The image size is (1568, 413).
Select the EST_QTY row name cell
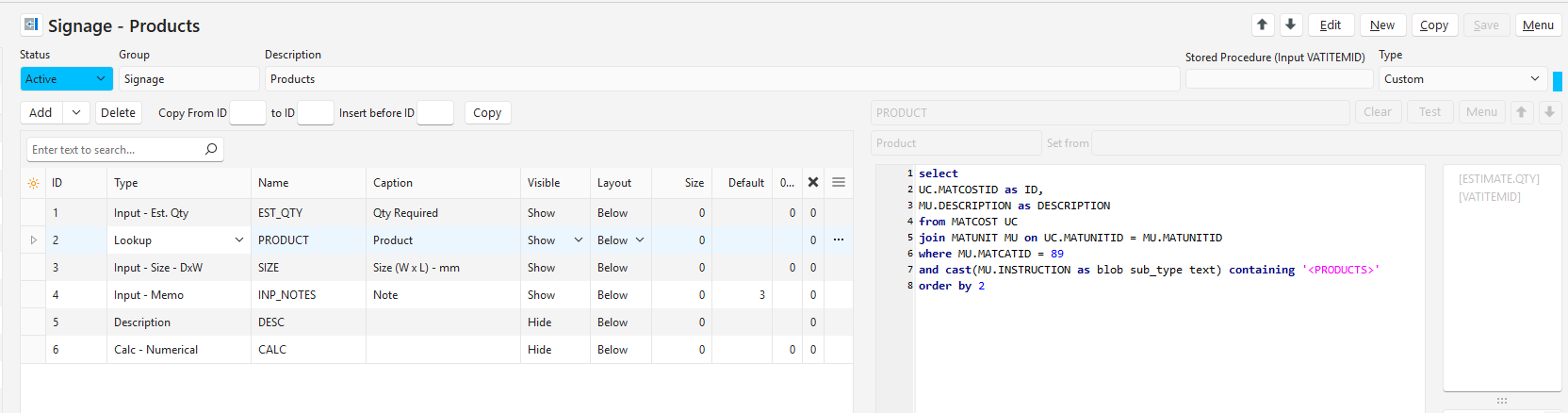click(x=308, y=213)
